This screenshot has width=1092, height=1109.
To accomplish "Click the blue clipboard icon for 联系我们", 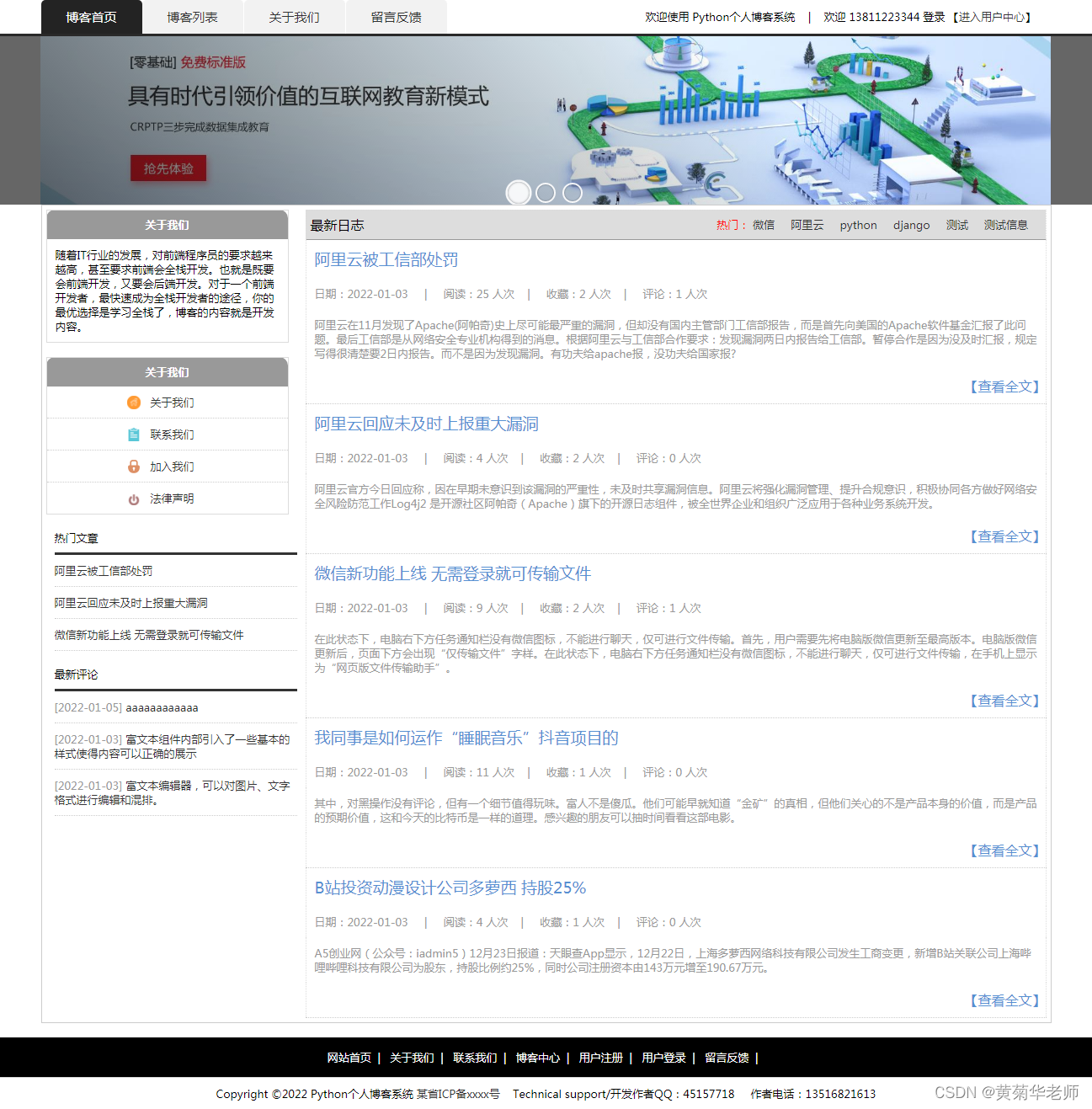I will click(x=134, y=435).
